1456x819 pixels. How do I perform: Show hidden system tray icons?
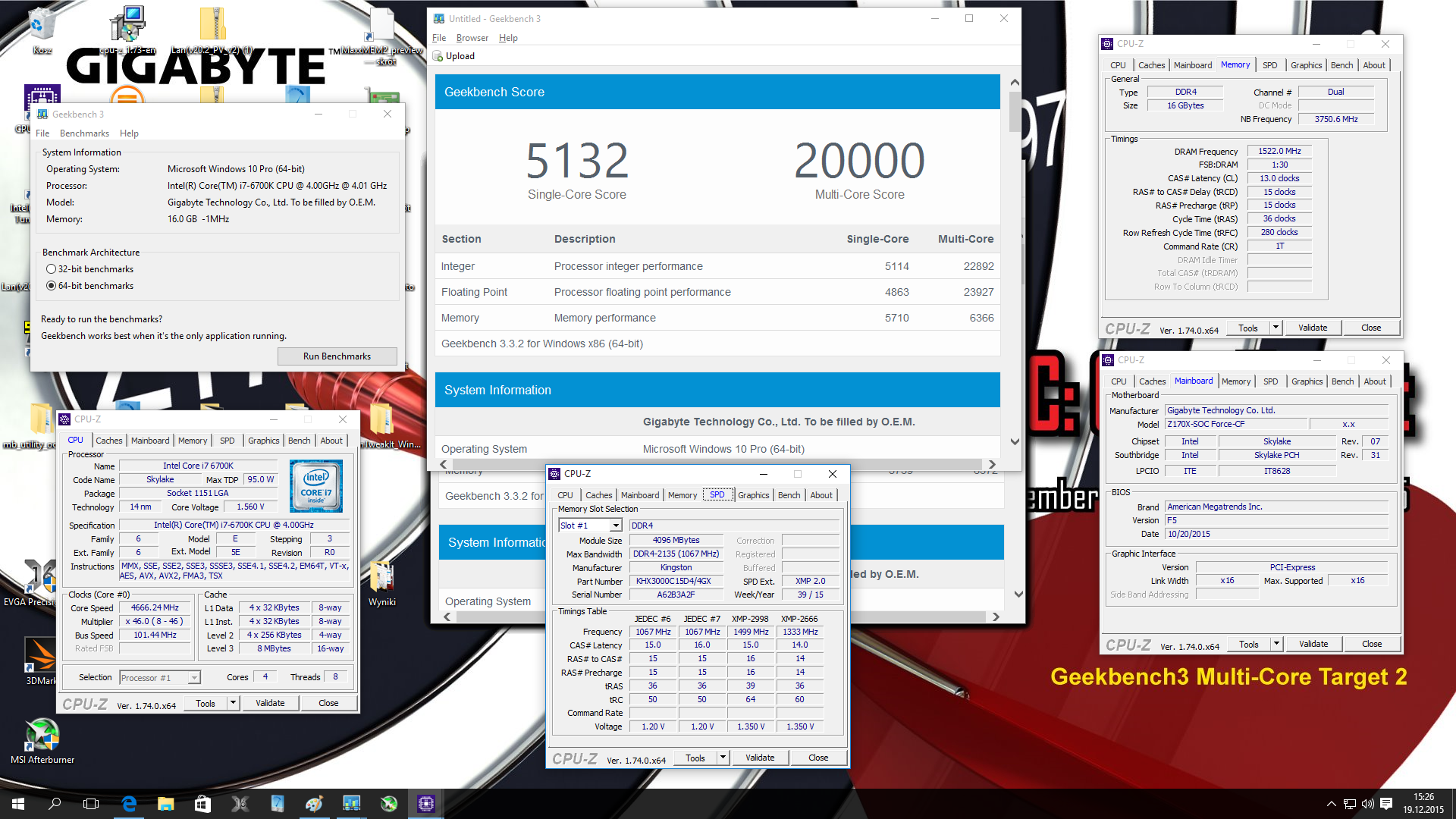1331,804
